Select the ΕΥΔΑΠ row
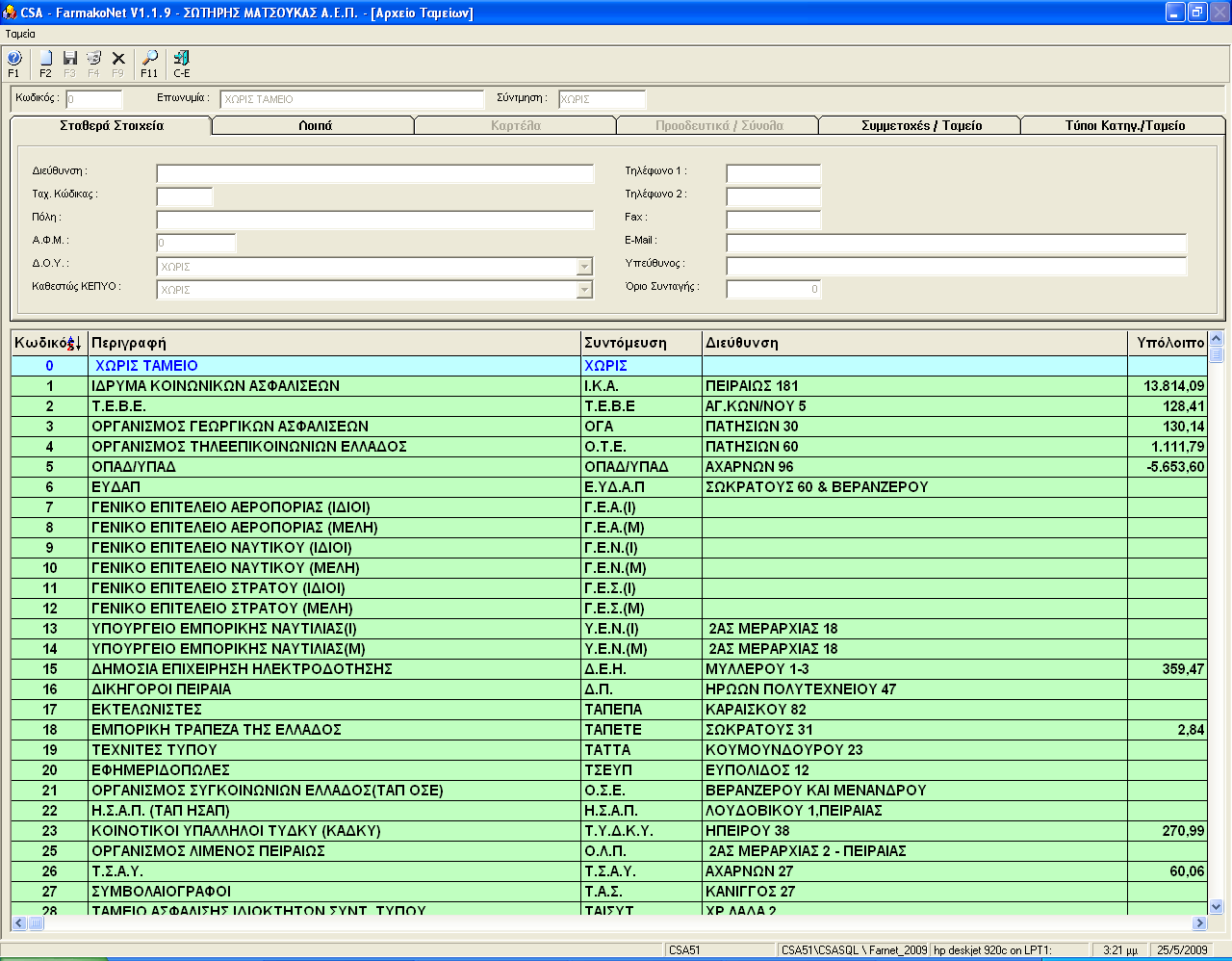The width and height of the screenshot is (1232, 961). [609, 487]
